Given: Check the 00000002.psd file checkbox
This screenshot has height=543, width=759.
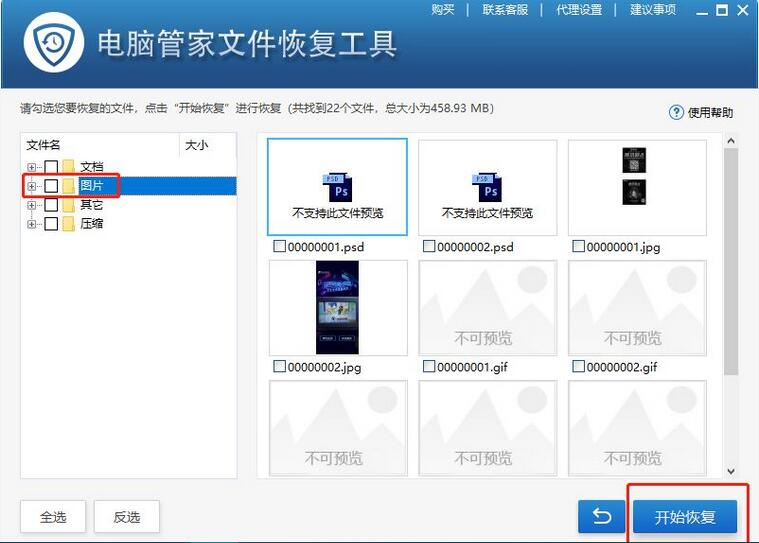Looking at the screenshot, I should click(x=429, y=246).
